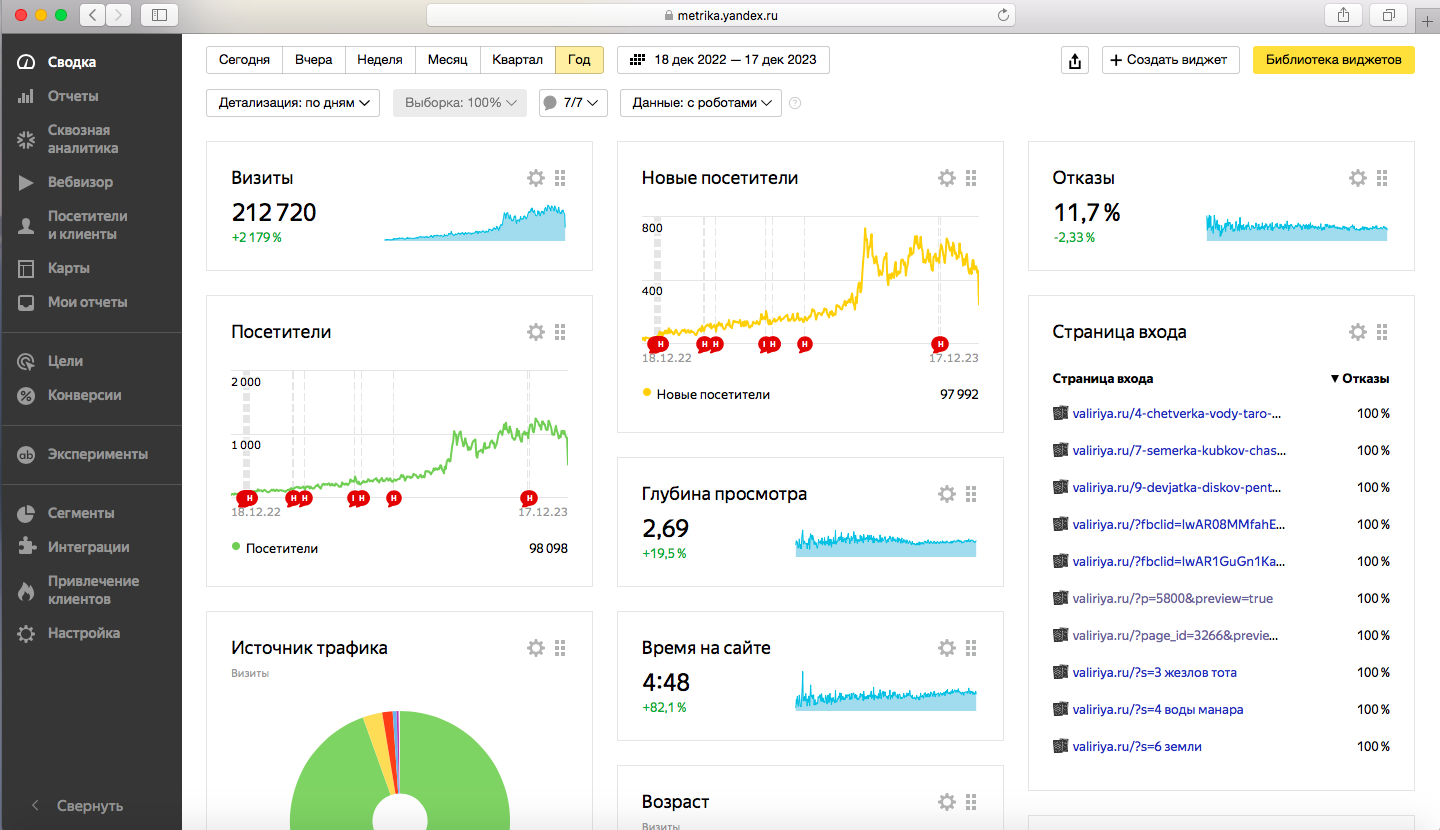Viewport: 1440px width, 830px height.
Task: Open the valiriya.ru/9-devjatka-diskov link
Action: [x=1177, y=487]
